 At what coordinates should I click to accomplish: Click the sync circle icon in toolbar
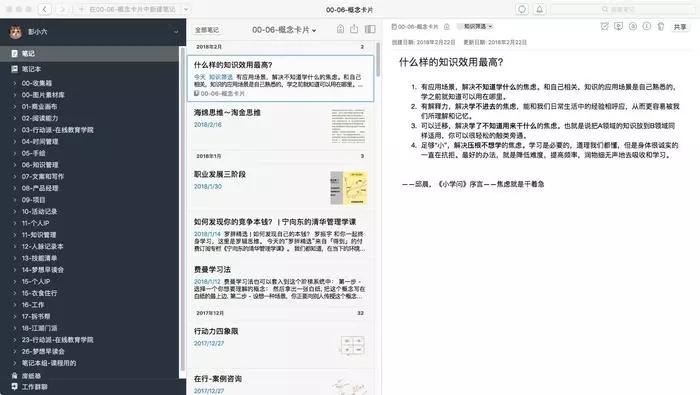coord(522,9)
